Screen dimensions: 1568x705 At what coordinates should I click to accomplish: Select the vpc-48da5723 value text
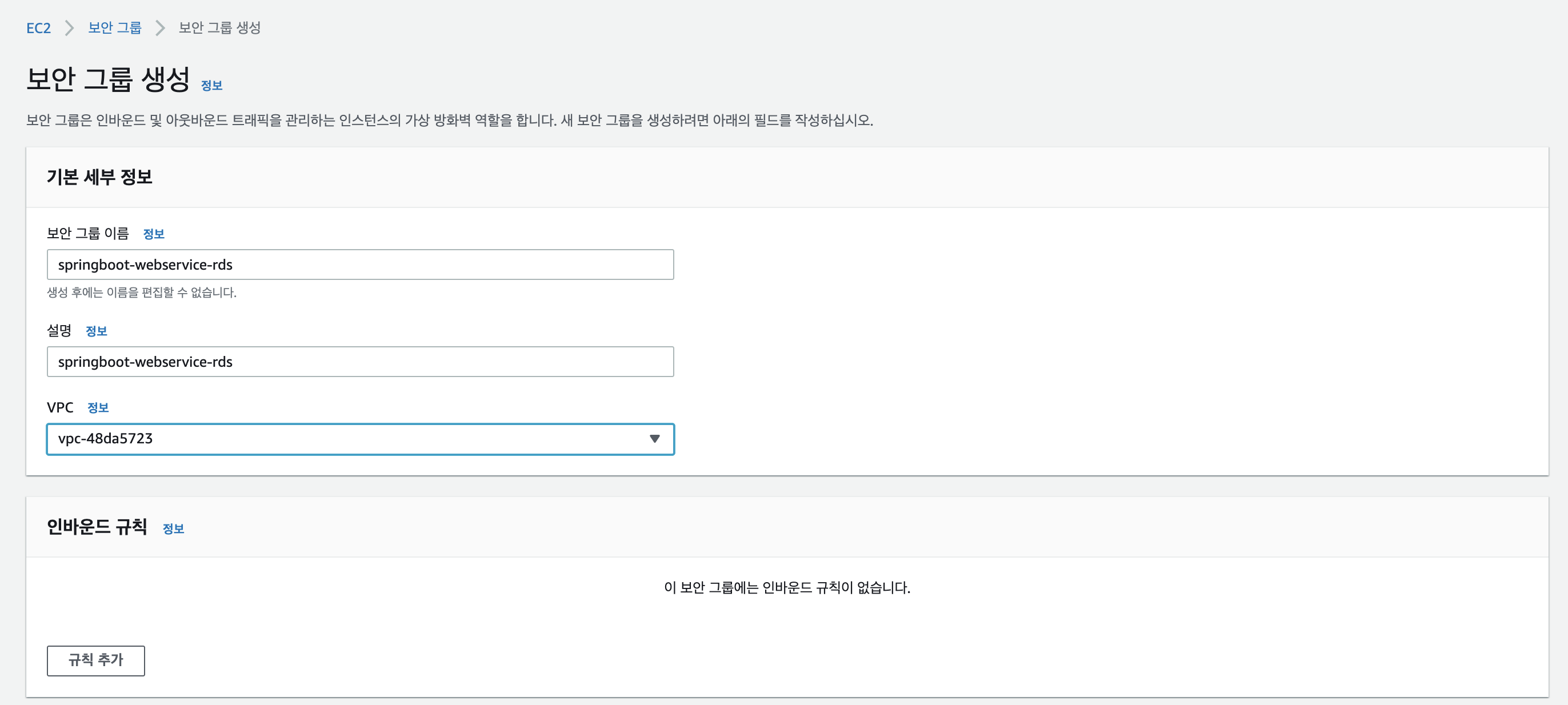(105, 439)
